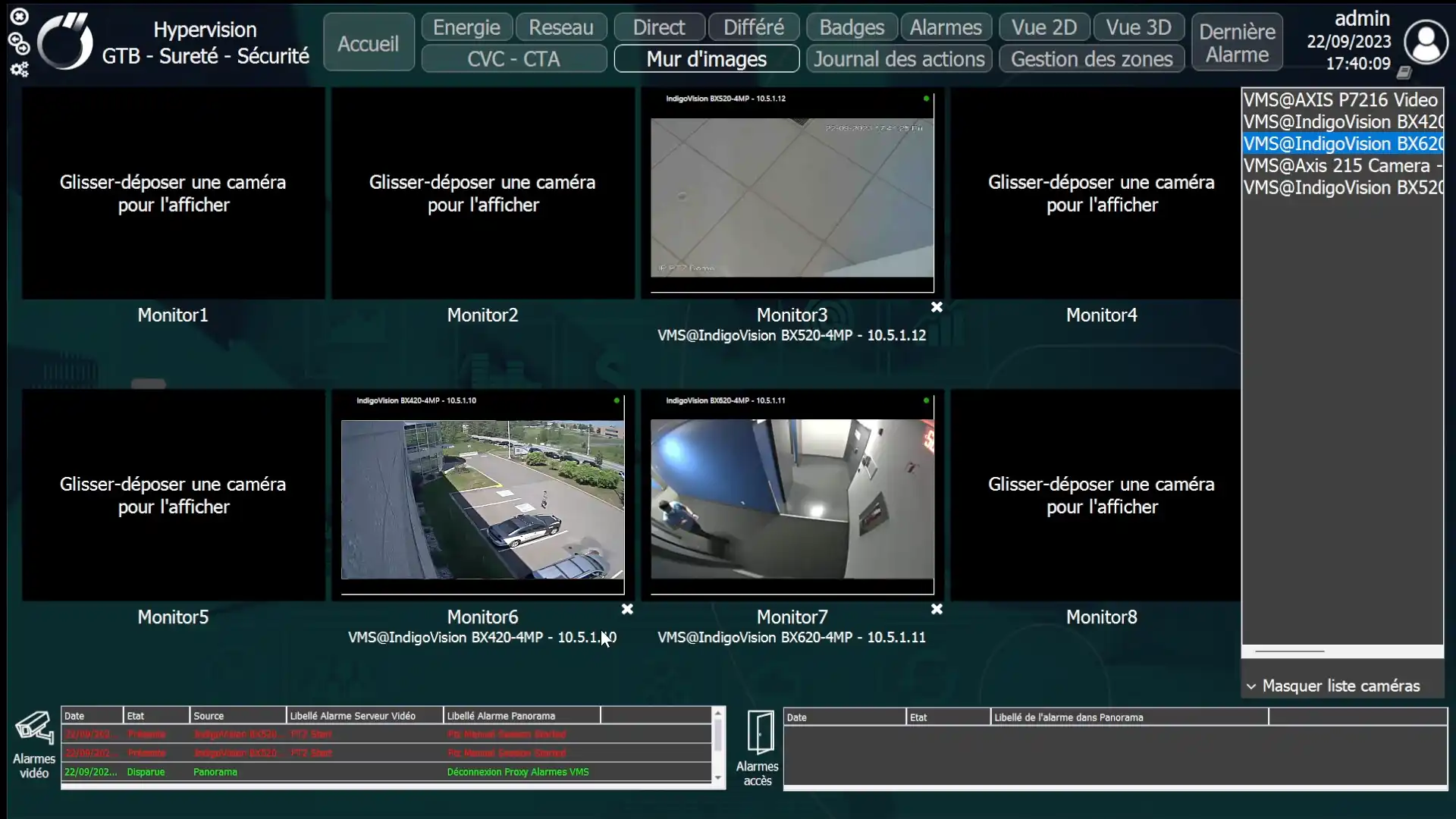Collapse camera list via Masquer liste caméras
The height and width of the screenshot is (819, 1456).
pos(1332,686)
